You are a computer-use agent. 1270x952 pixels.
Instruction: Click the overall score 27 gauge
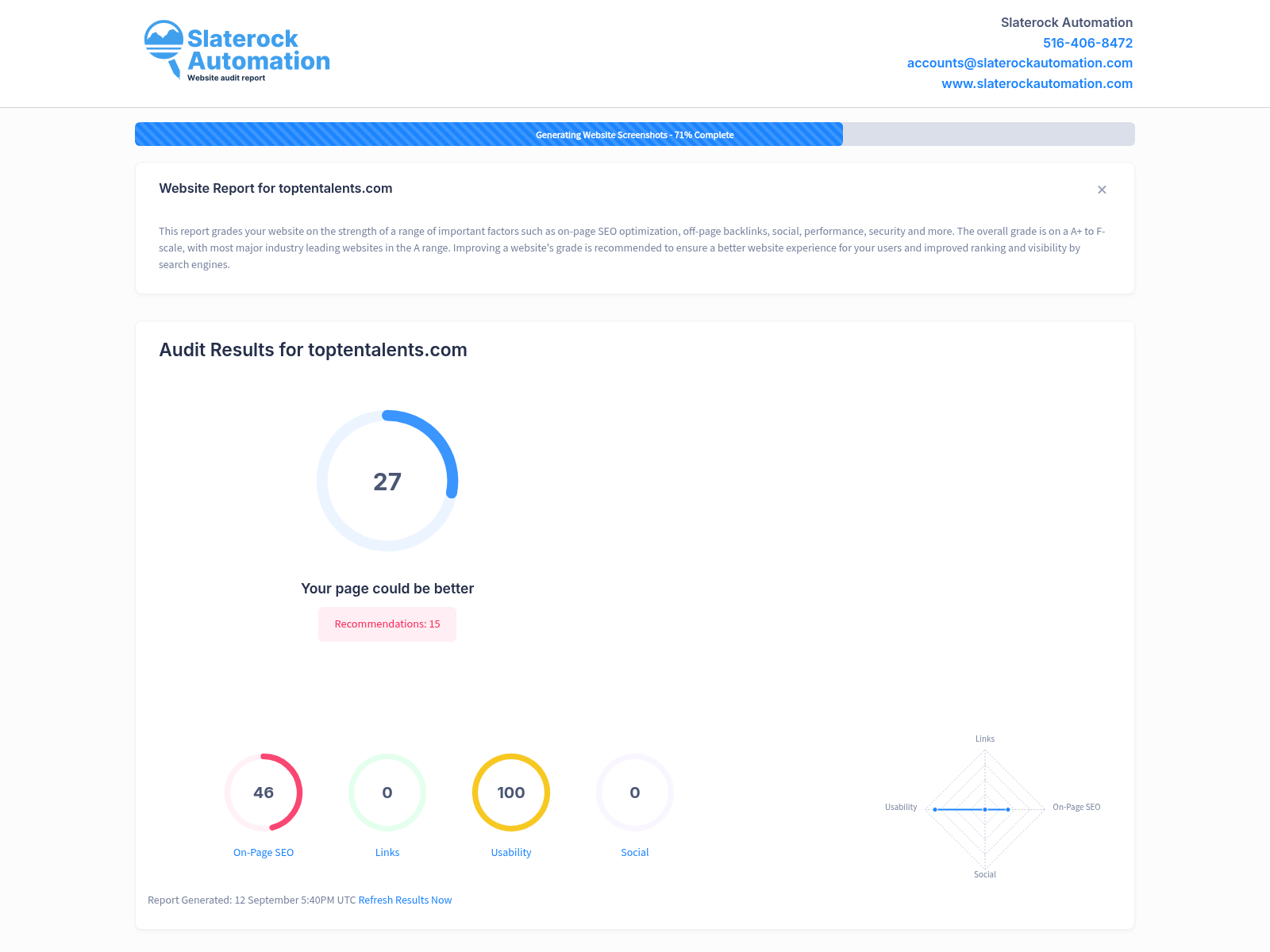click(387, 481)
